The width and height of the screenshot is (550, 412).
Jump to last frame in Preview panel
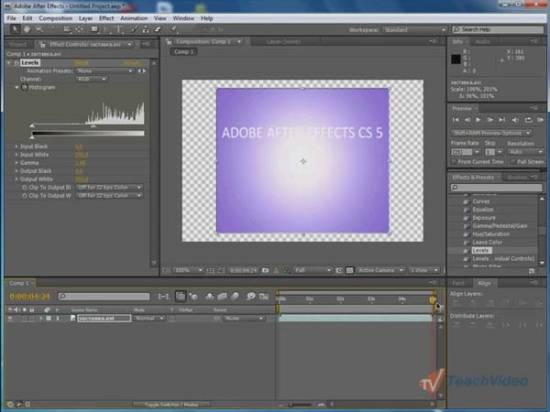(502, 120)
